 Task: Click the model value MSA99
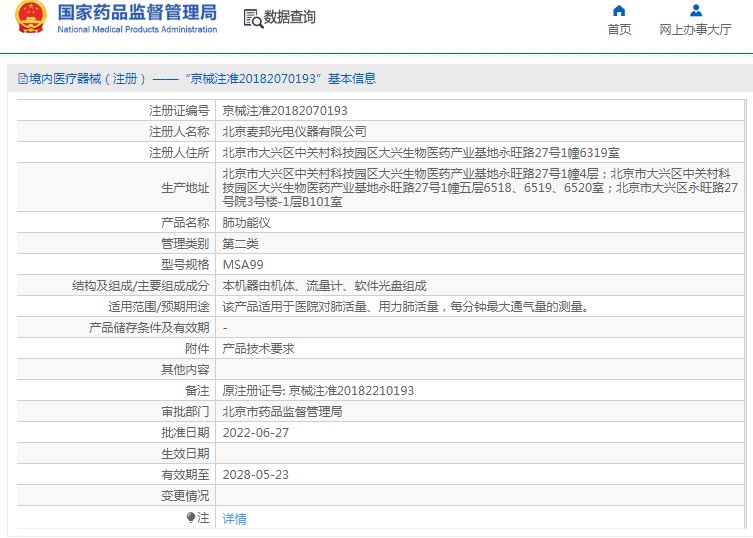pyautogui.click(x=243, y=265)
